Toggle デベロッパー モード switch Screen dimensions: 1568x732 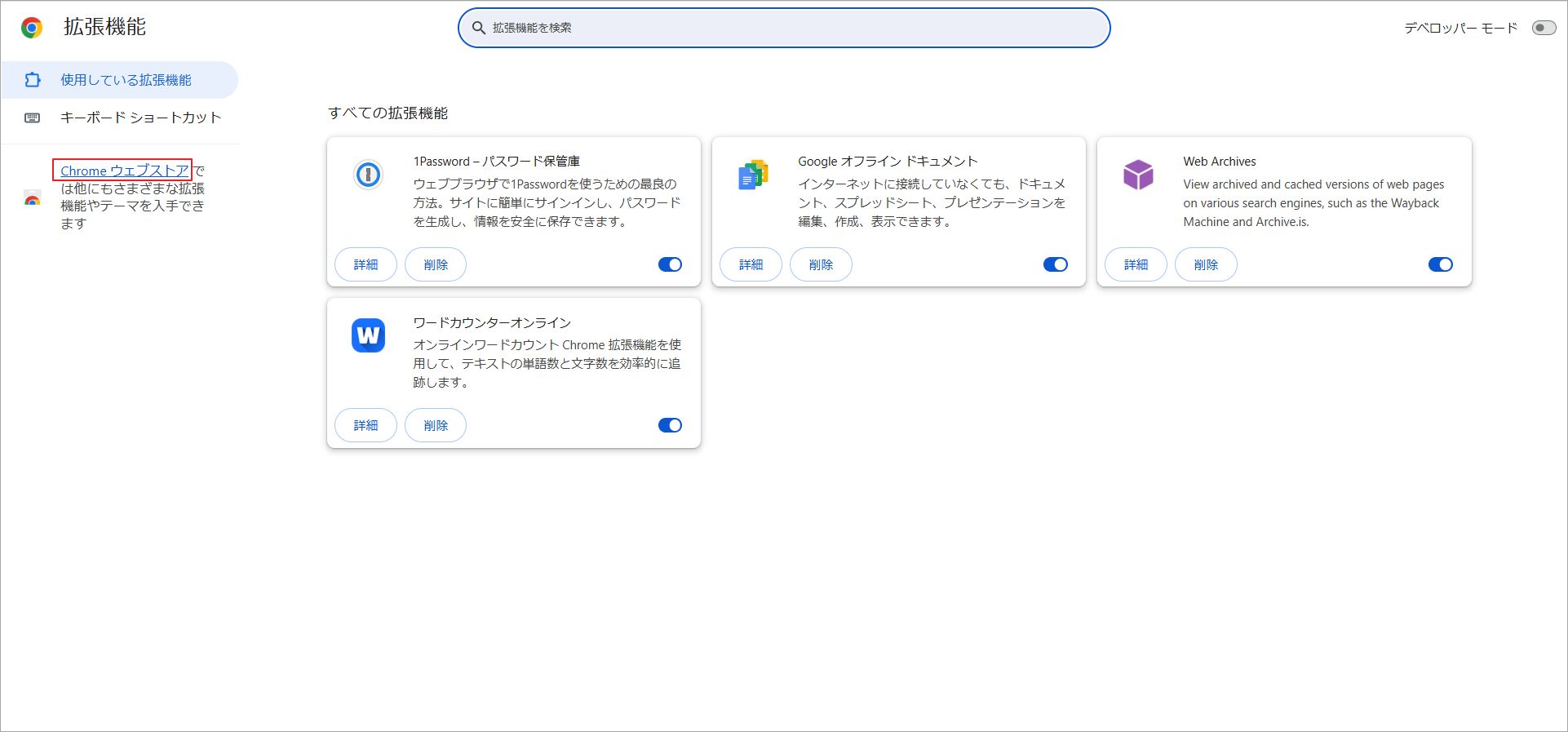[x=1544, y=28]
